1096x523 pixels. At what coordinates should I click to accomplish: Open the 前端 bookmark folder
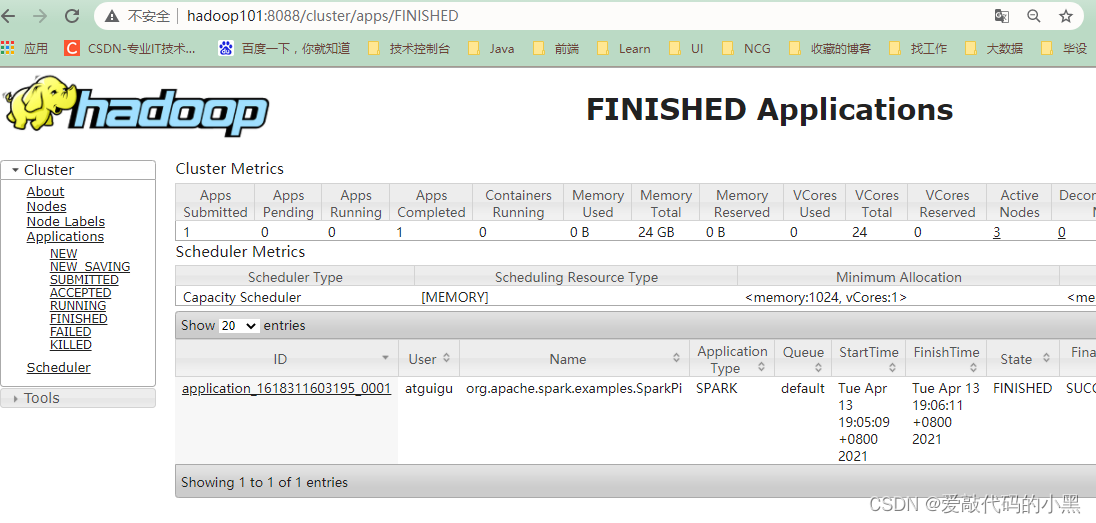[x=556, y=48]
